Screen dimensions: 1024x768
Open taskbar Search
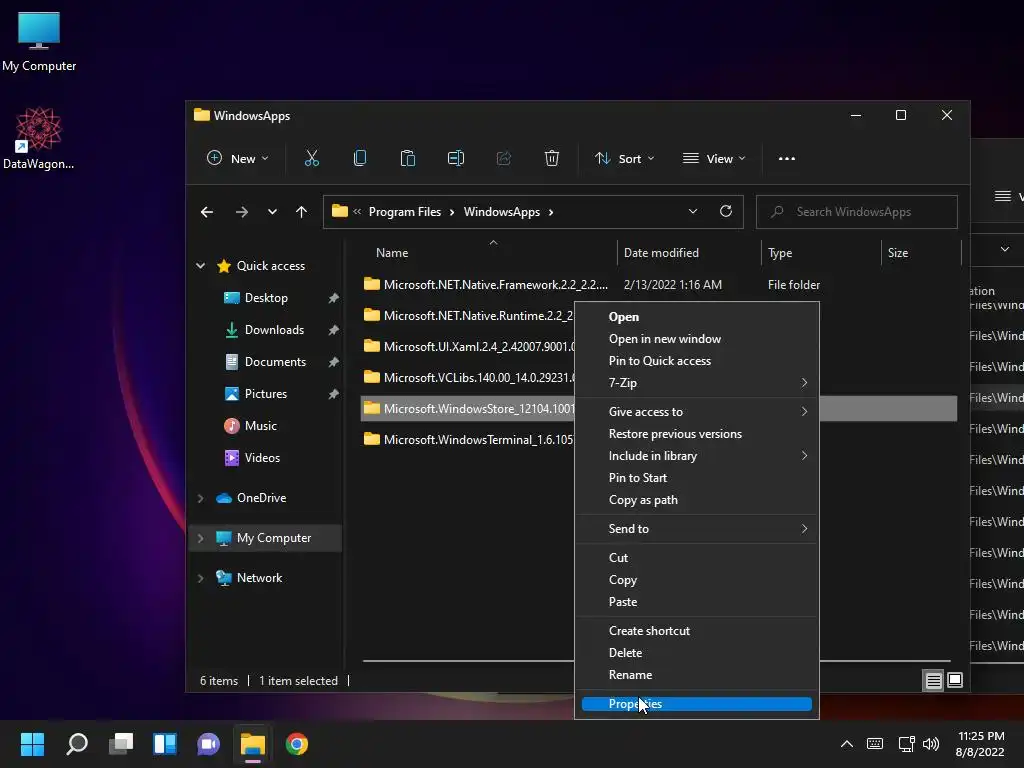point(77,744)
